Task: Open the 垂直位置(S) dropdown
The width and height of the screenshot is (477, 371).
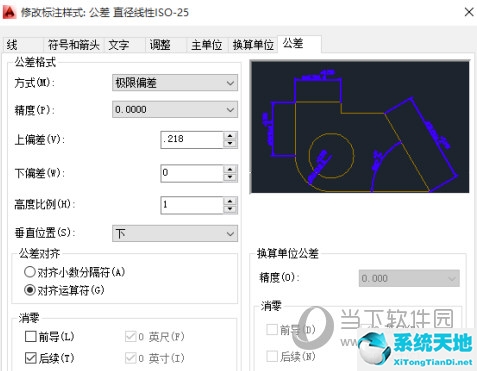Action: [175, 233]
